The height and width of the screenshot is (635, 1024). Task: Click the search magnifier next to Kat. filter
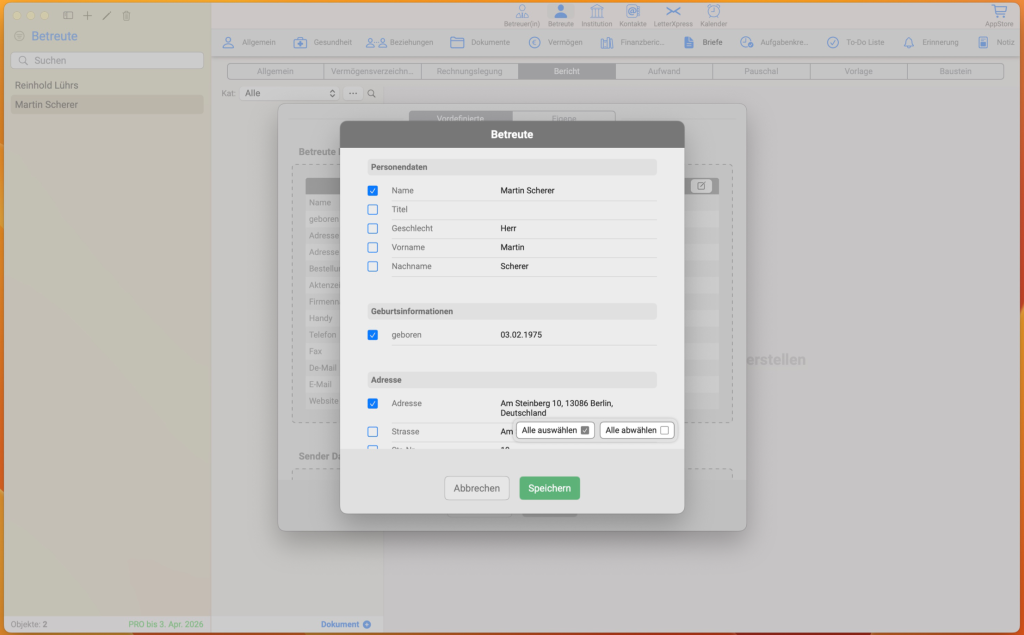tap(372, 93)
